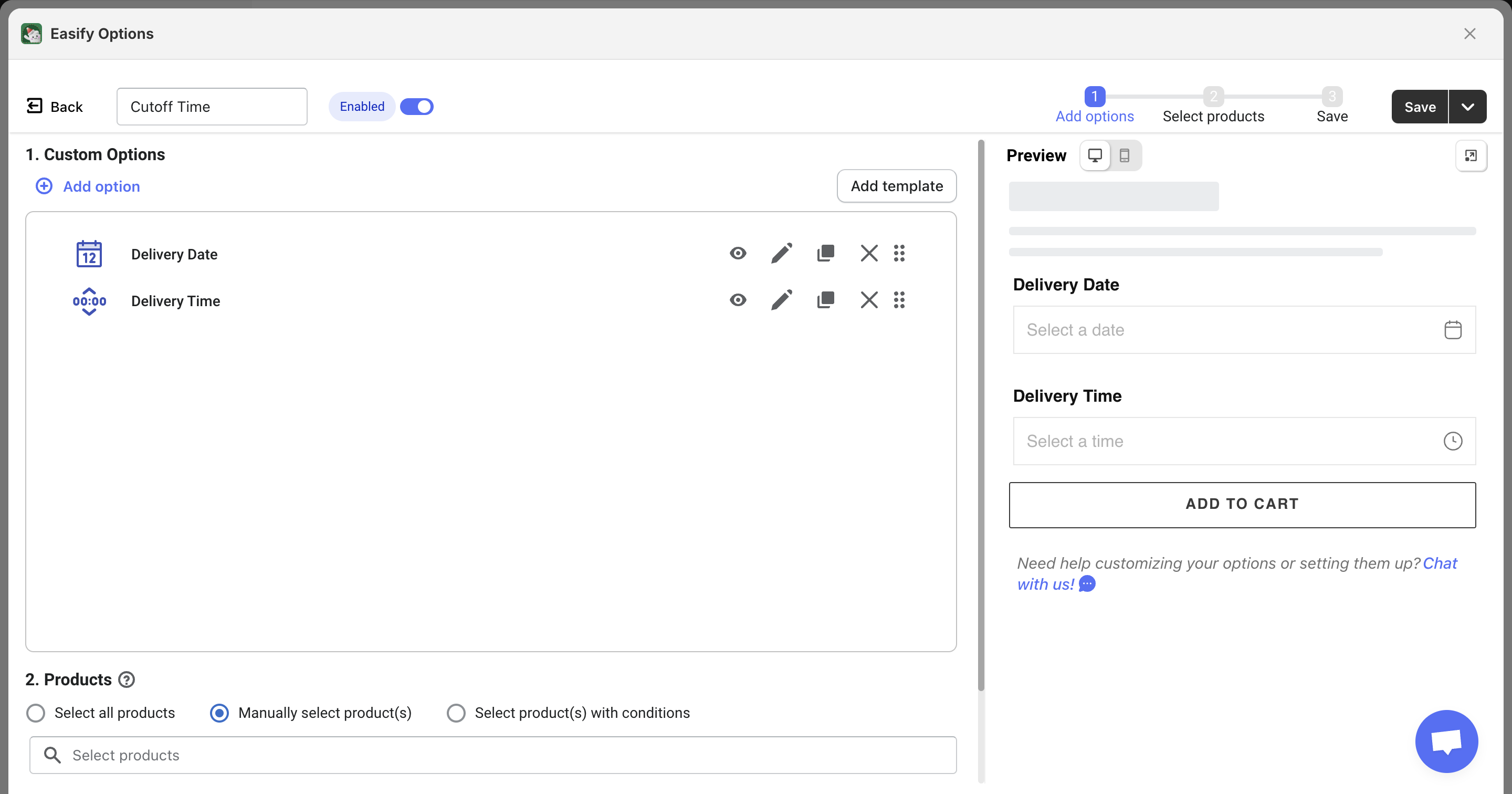The width and height of the screenshot is (1512, 794).
Task: Hide the Delivery Date option via eye icon
Action: coord(738,253)
